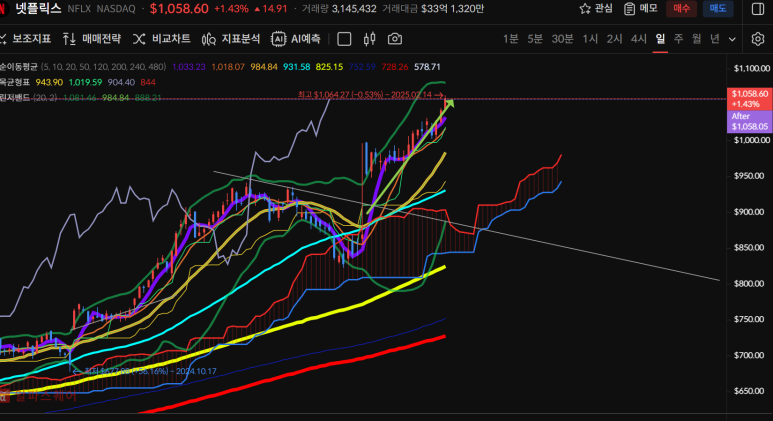The width and height of the screenshot is (773, 421).
Task: Click the $900.00 price axis label
Action: pyautogui.click(x=749, y=212)
